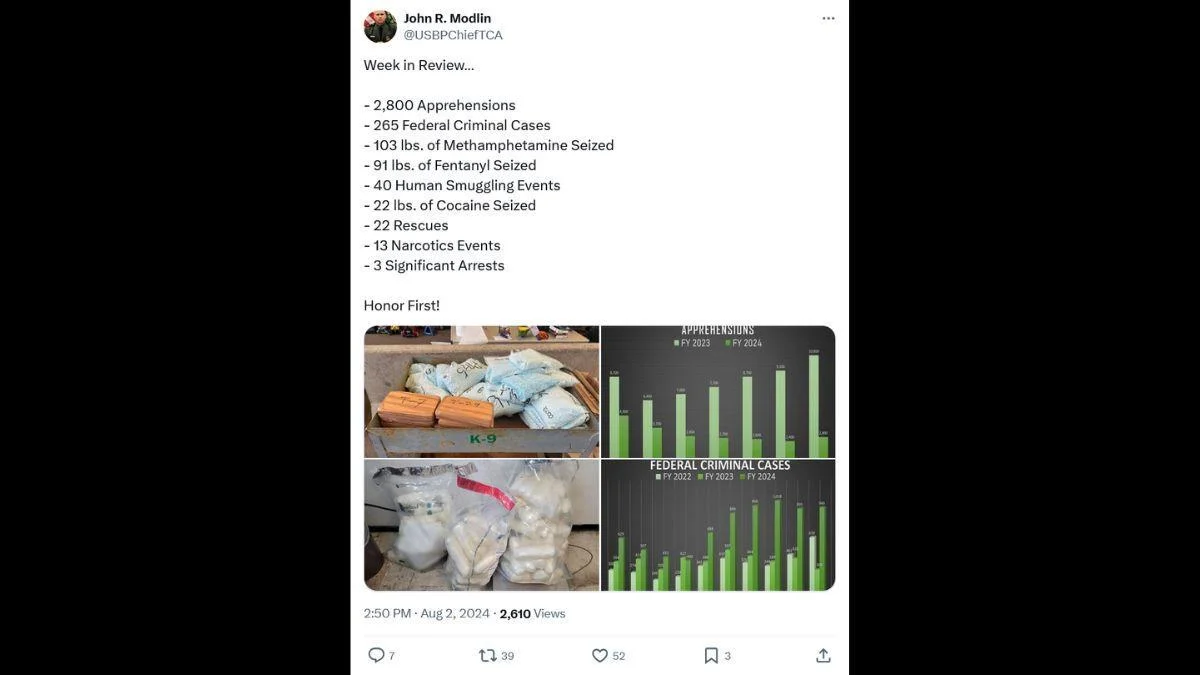Click the 3 bookmarks count
Screen dimensions: 1200x675
click(727, 656)
